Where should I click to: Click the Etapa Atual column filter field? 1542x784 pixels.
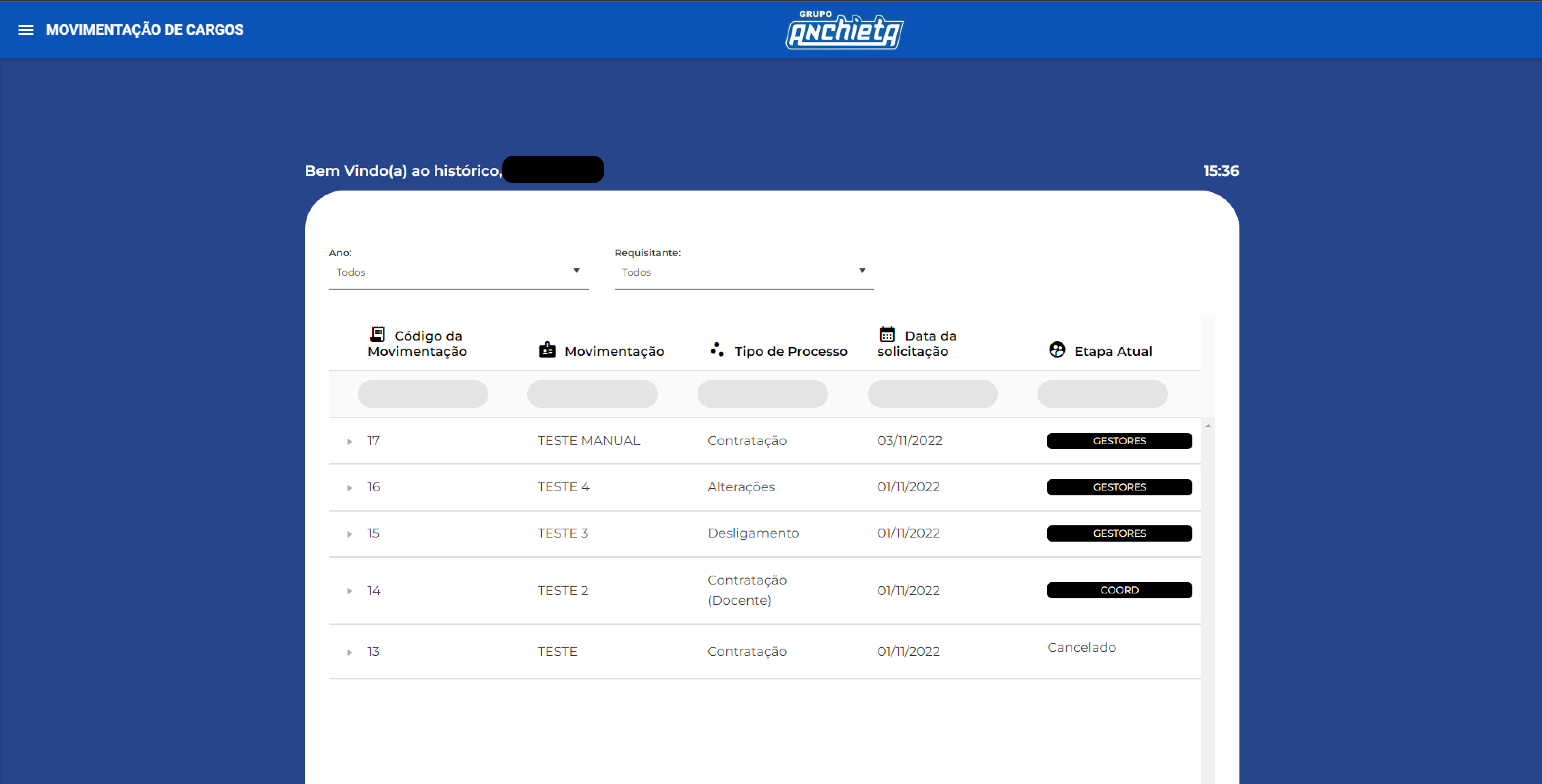[1102, 394]
